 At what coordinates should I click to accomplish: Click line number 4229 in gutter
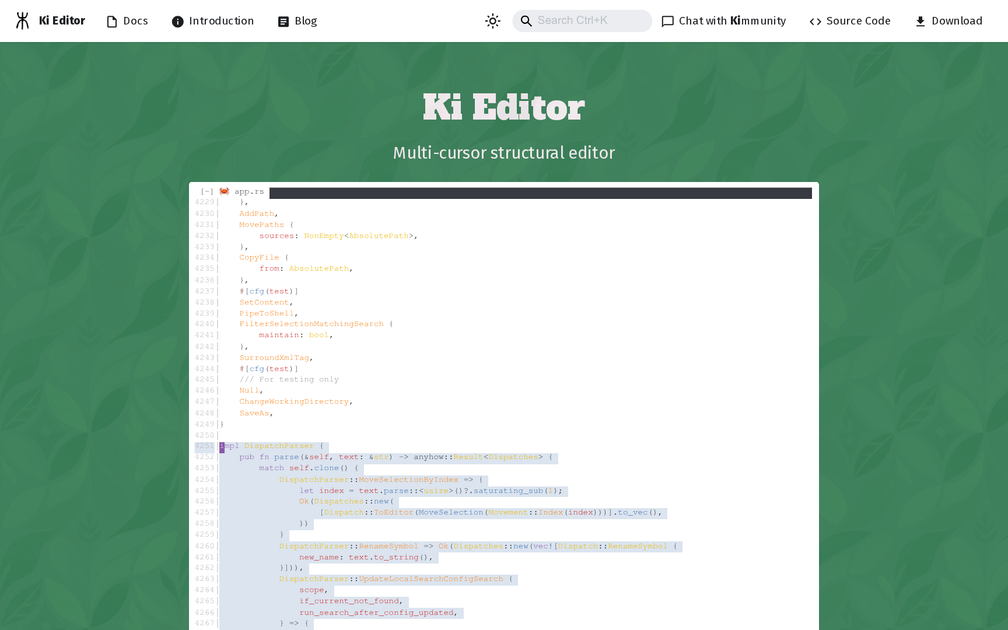[204, 202]
